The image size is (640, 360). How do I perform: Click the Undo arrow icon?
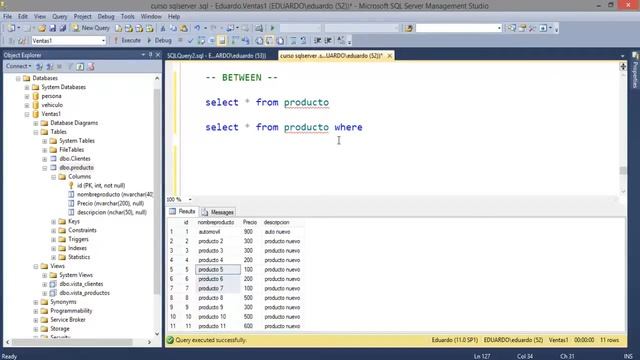point(197,28)
